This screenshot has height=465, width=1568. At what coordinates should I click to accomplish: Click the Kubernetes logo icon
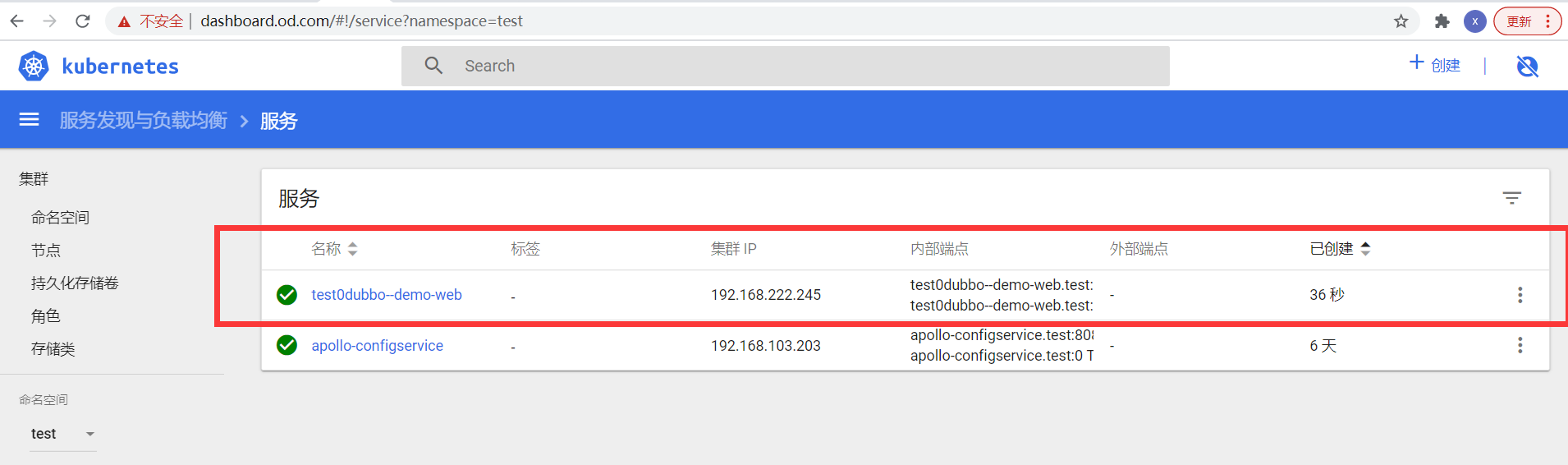34,66
